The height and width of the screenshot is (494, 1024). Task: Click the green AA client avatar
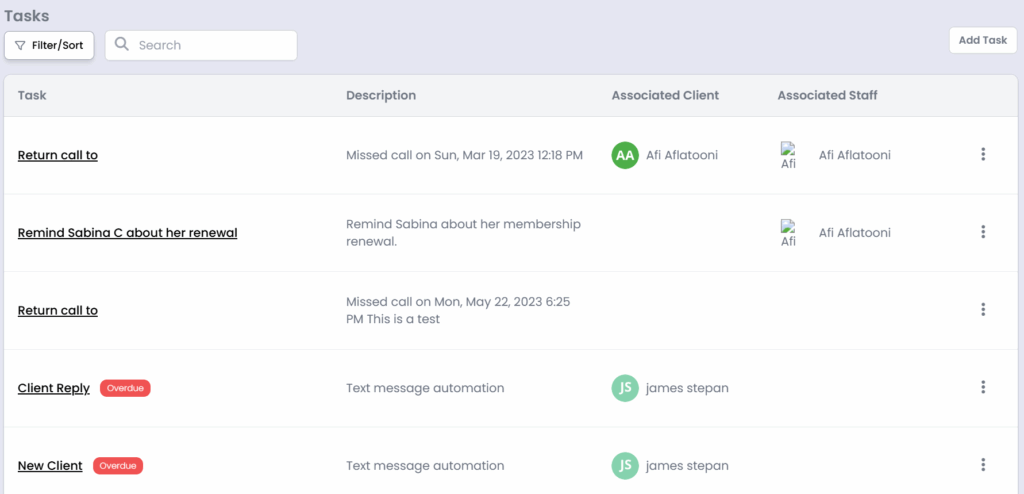[x=625, y=155]
